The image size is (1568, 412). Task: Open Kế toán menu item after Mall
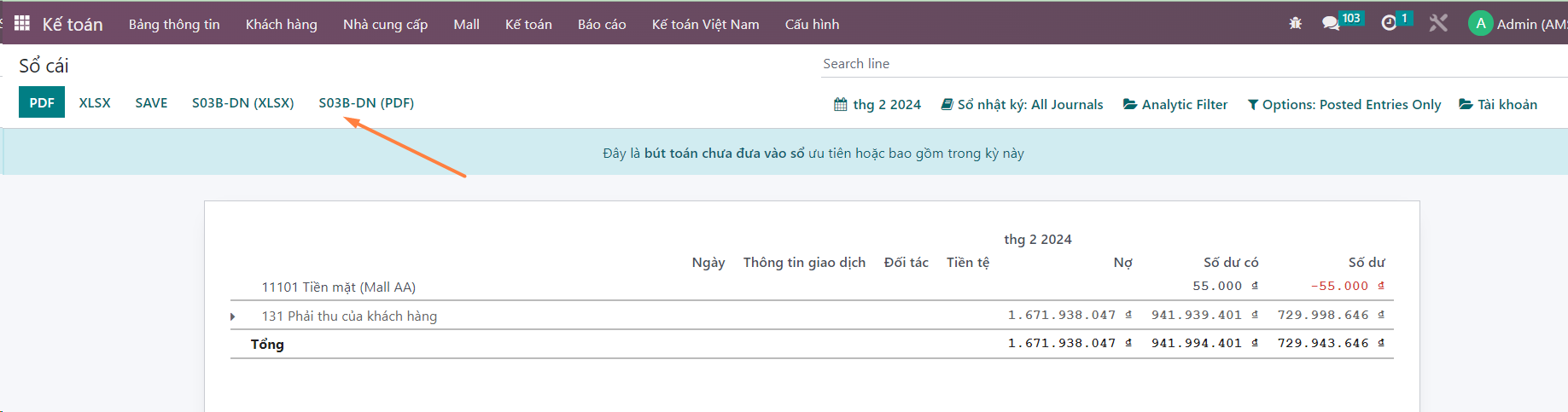click(x=528, y=24)
